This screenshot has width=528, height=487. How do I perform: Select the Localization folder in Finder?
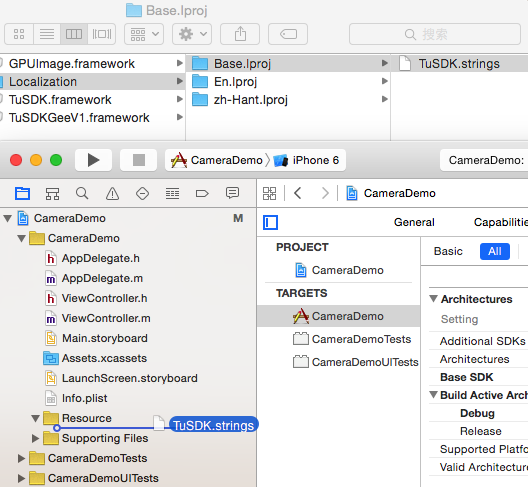pyautogui.click(x=92, y=82)
